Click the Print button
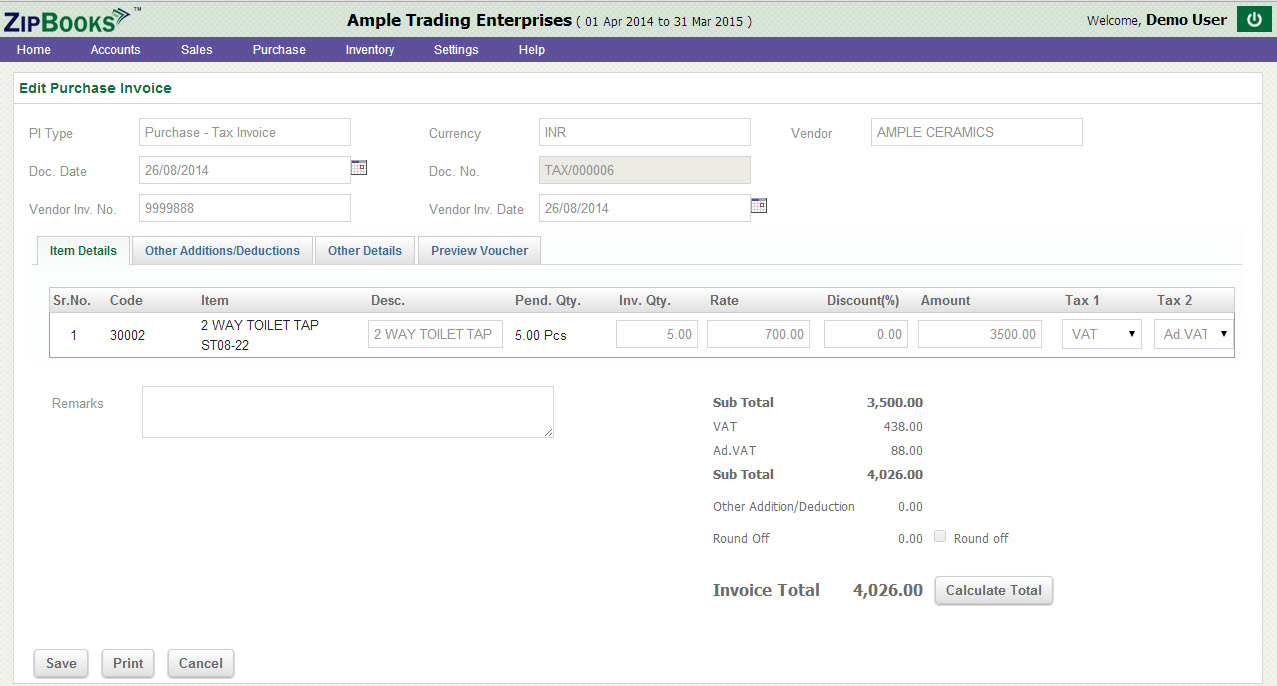This screenshot has height=686, width=1277. [128, 663]
